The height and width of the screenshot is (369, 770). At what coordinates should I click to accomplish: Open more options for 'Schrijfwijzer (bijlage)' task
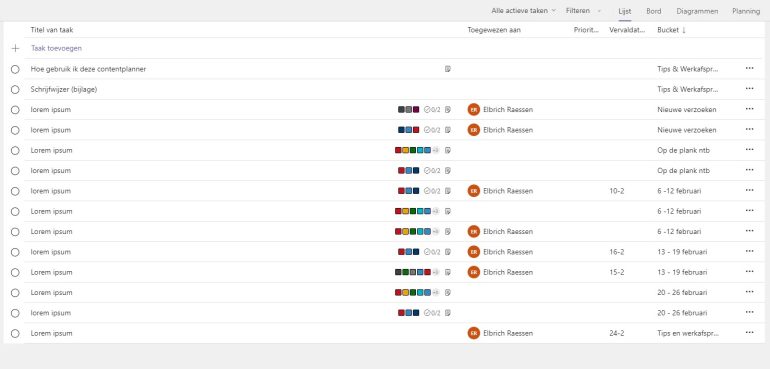749,89
